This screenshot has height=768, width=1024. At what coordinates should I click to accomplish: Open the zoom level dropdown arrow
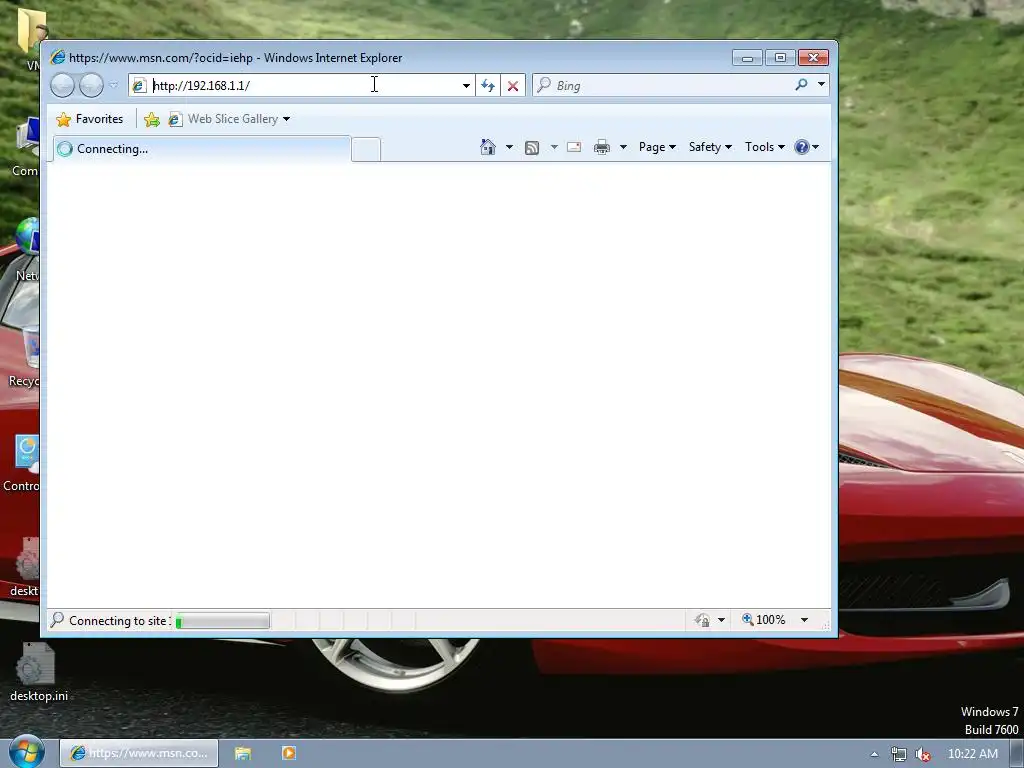pyautogui.click(x=805, y=620)
